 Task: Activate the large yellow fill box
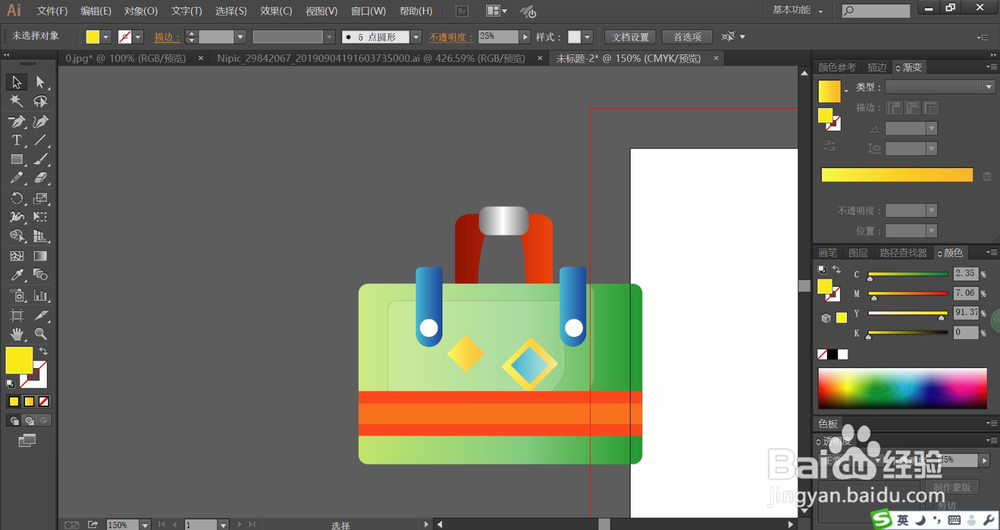pyautogui.click(x=19, y=360)
